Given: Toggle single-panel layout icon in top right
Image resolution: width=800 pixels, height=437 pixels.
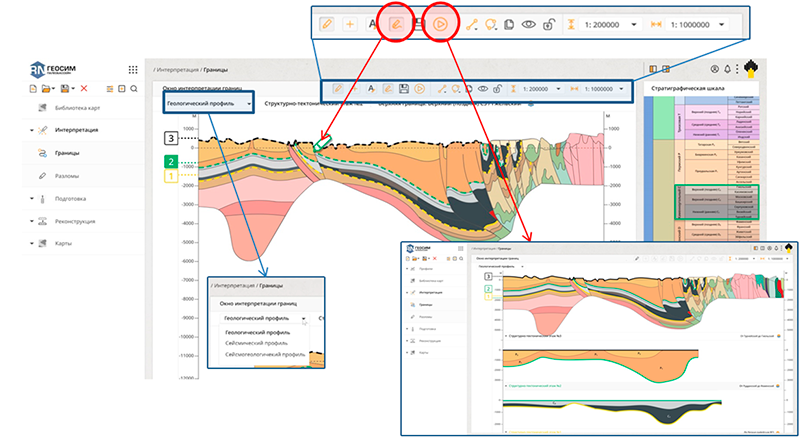Looking at the screenshot, I should click(653, 69).
